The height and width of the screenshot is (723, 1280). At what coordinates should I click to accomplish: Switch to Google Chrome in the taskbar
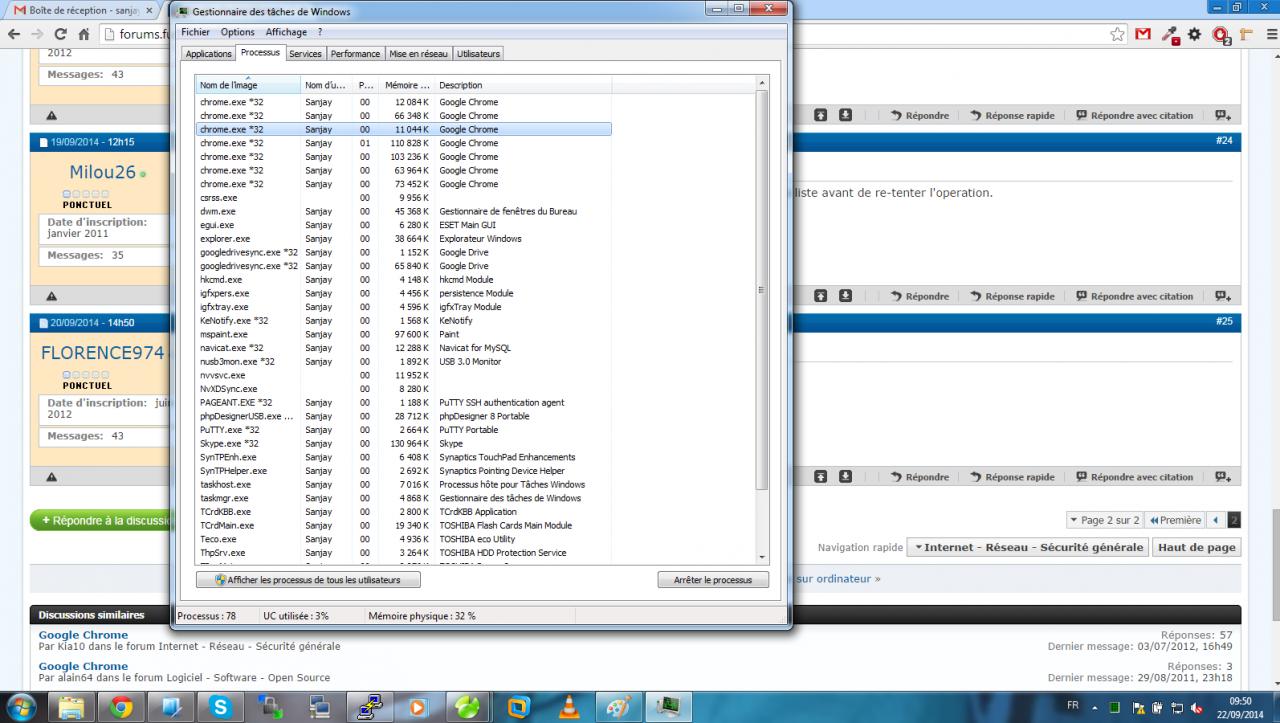tap(121, 708)
